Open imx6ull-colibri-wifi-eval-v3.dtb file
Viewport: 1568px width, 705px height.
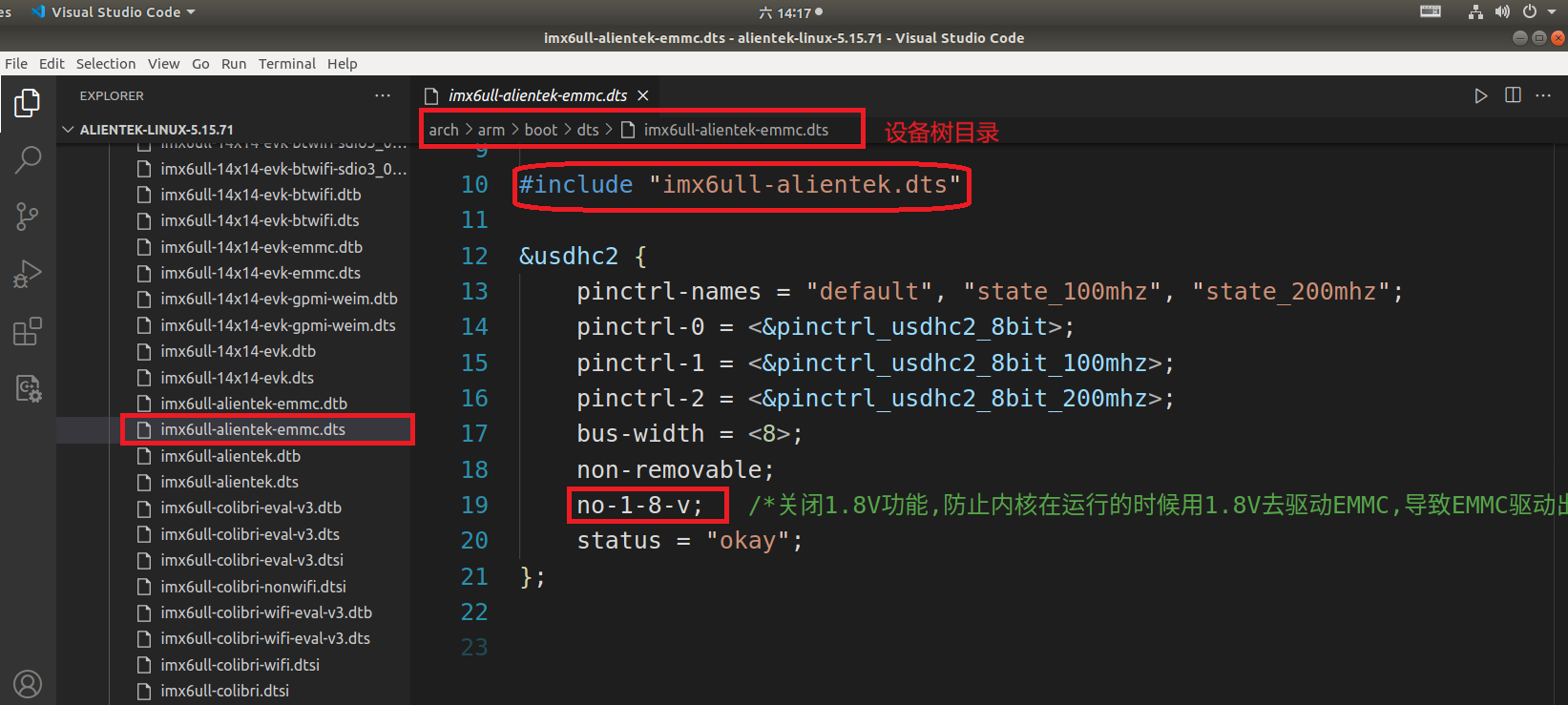point(266,612)
